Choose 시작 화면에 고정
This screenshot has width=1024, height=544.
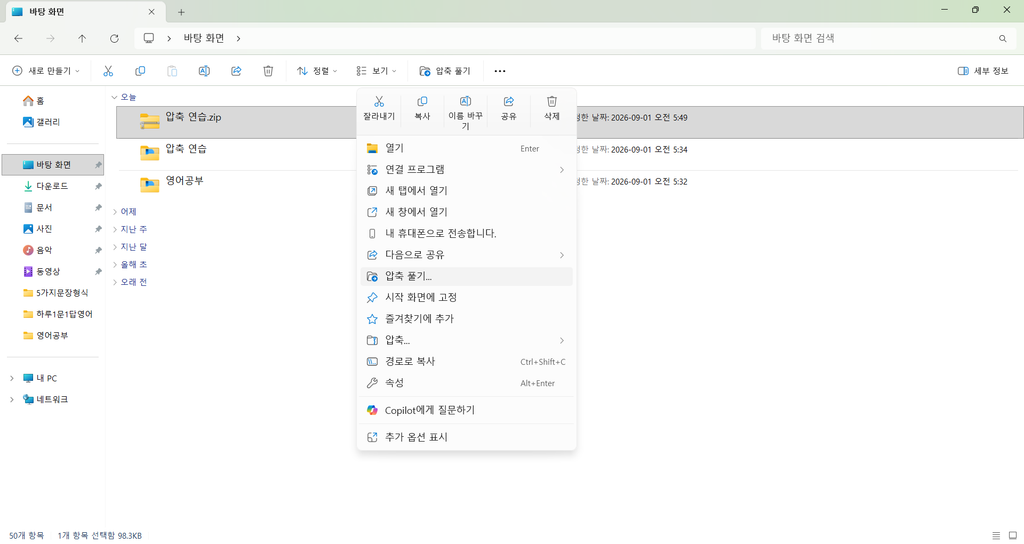(466, 297)
